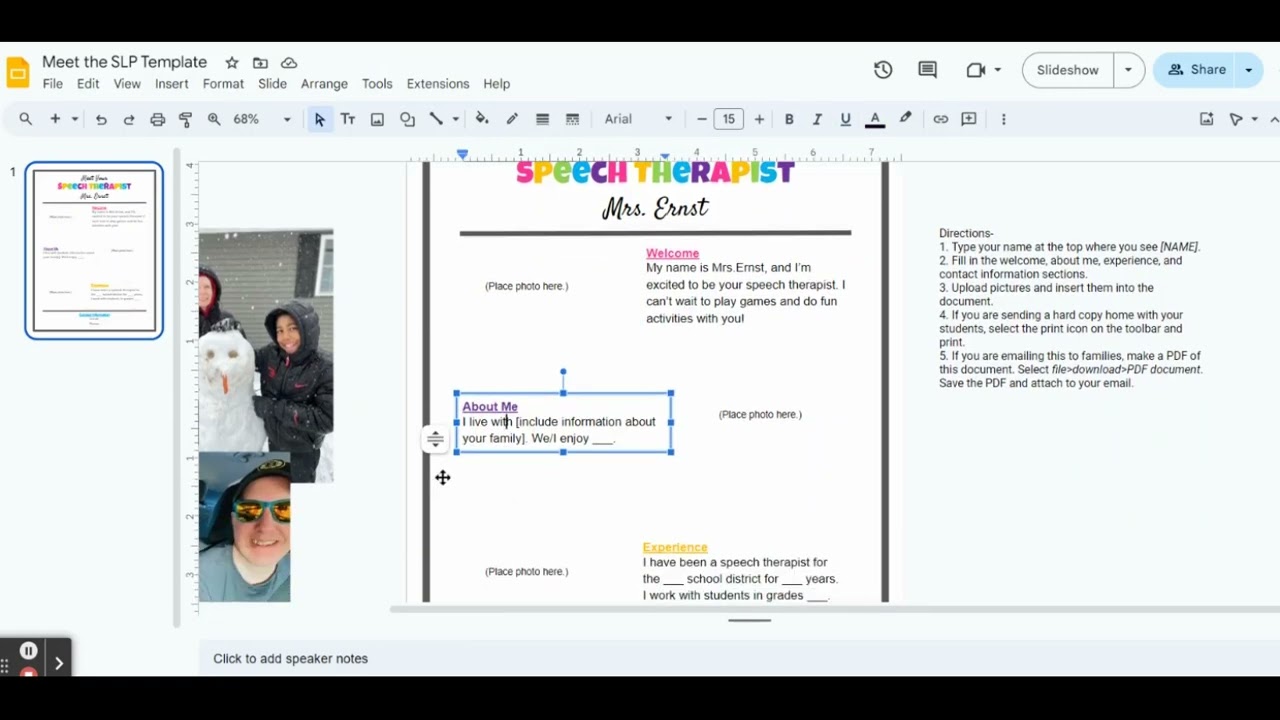Open the Edit menu
The height and width of the screenshot is (720, 1280).
click(88, 84)
